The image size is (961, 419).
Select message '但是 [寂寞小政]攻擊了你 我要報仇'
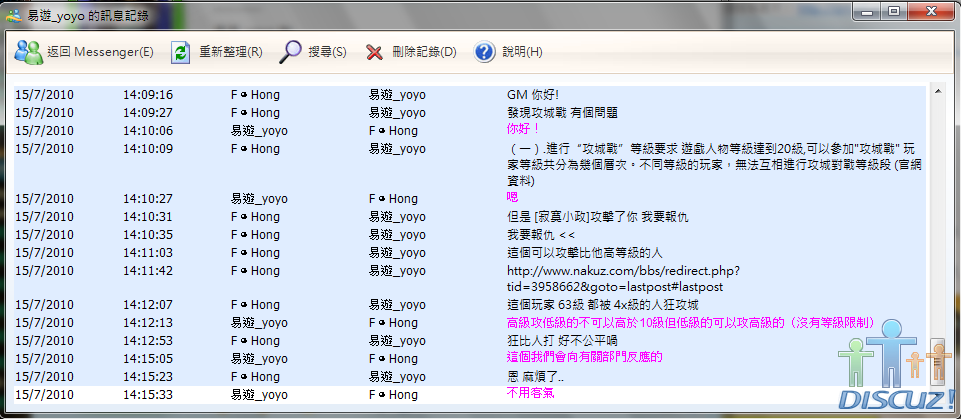coord(597,217)
